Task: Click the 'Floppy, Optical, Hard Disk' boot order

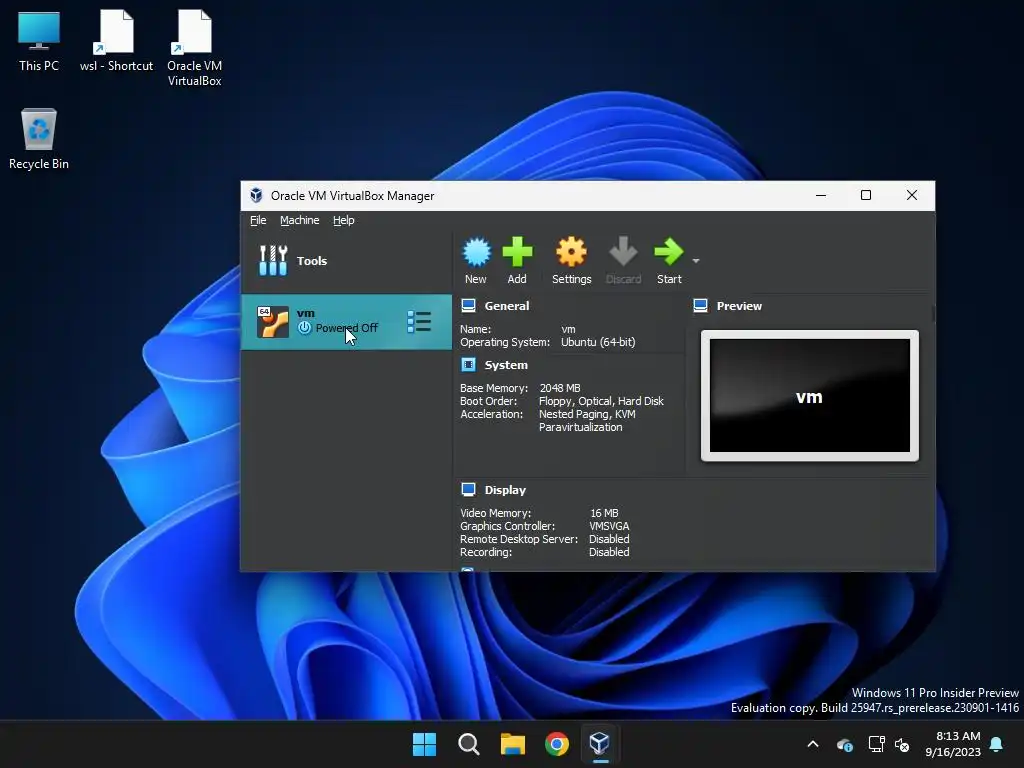Action: click(x=601, y=401)
